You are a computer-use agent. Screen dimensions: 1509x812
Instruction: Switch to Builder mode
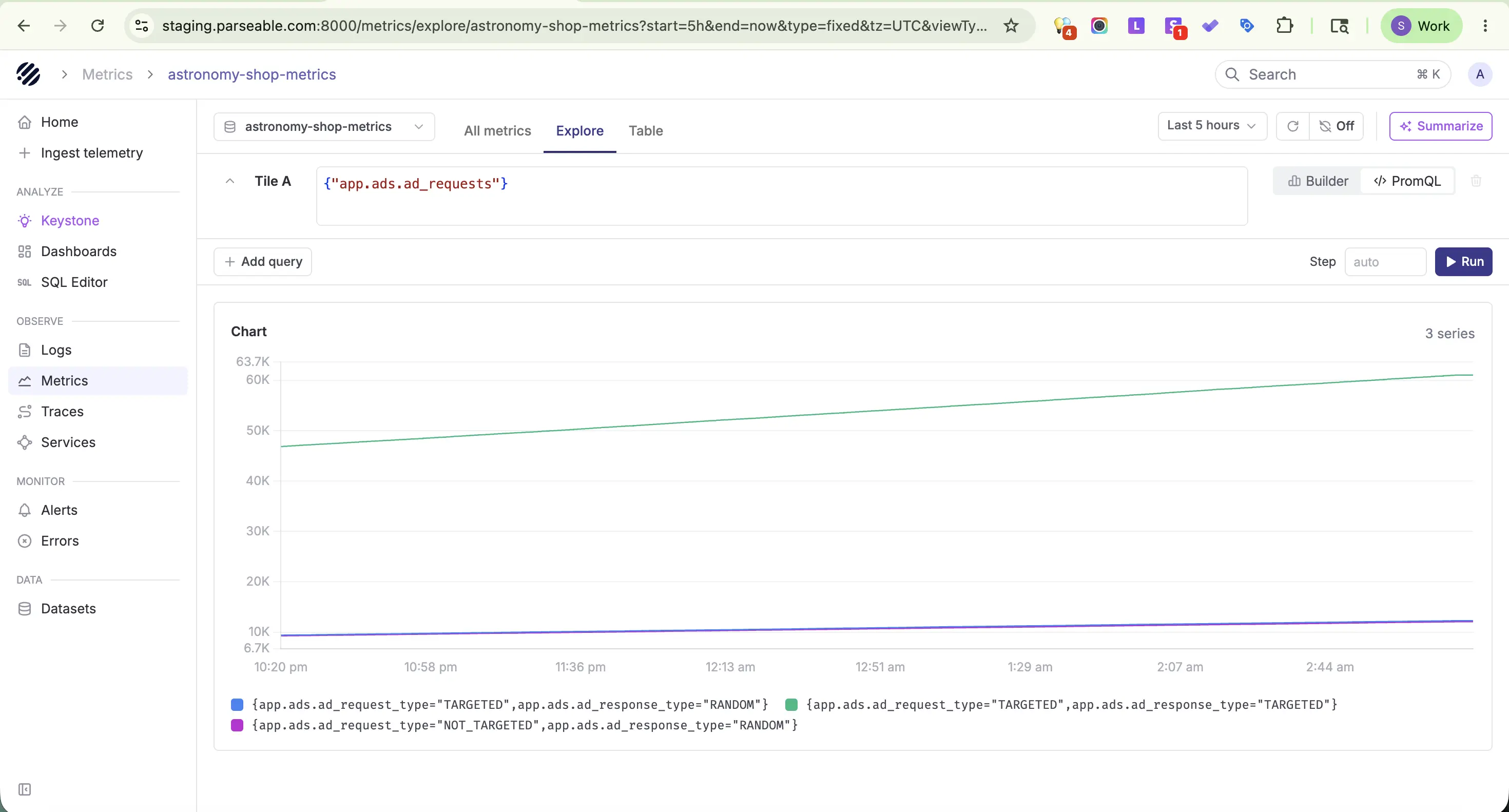(1318, 181)
